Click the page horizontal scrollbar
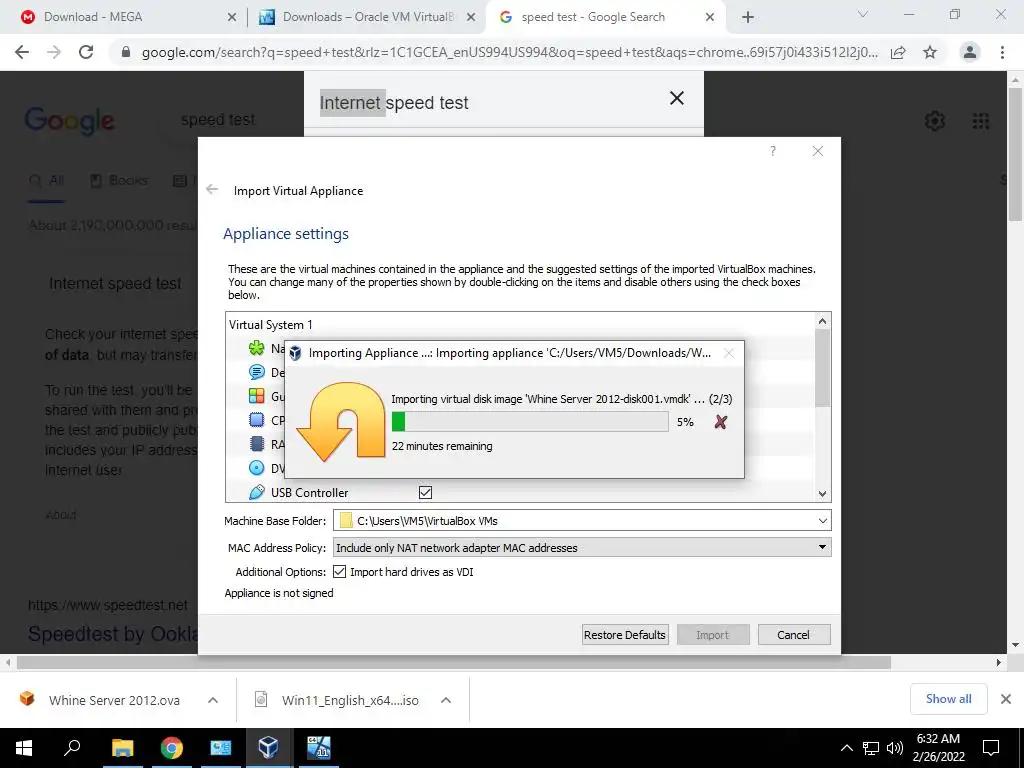Image resolution: width=1024 pixels, height=768 pixels. (x=454, y=662)
